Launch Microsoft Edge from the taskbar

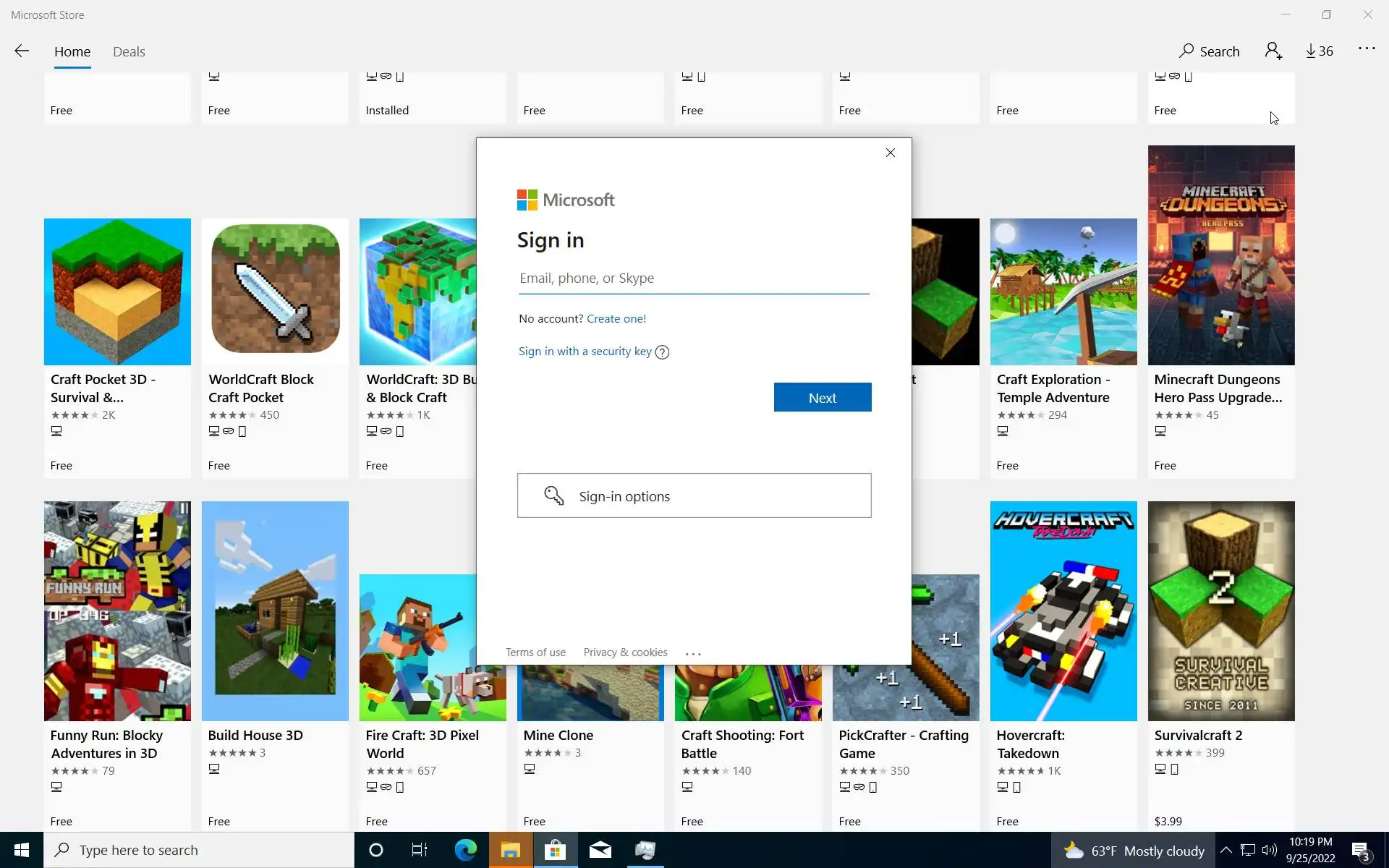tap(465, 850)
